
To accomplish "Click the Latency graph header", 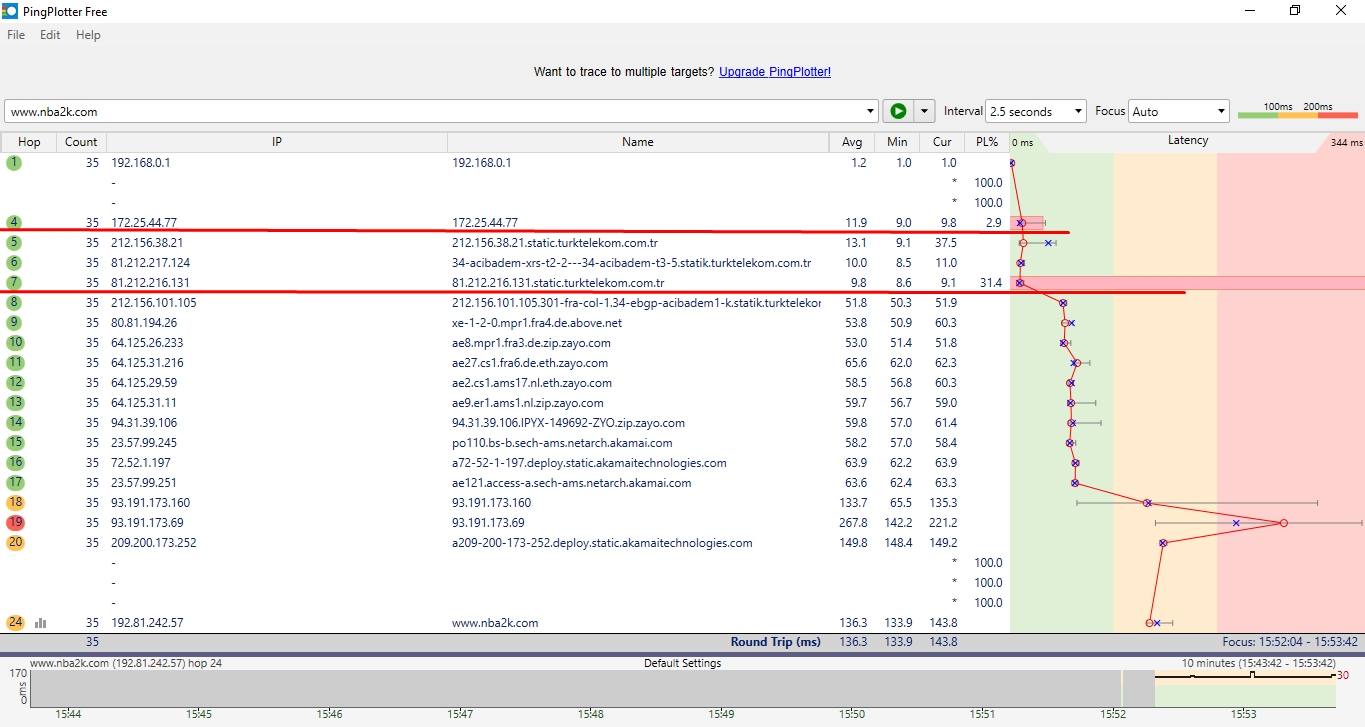I will coord(1188,141).
